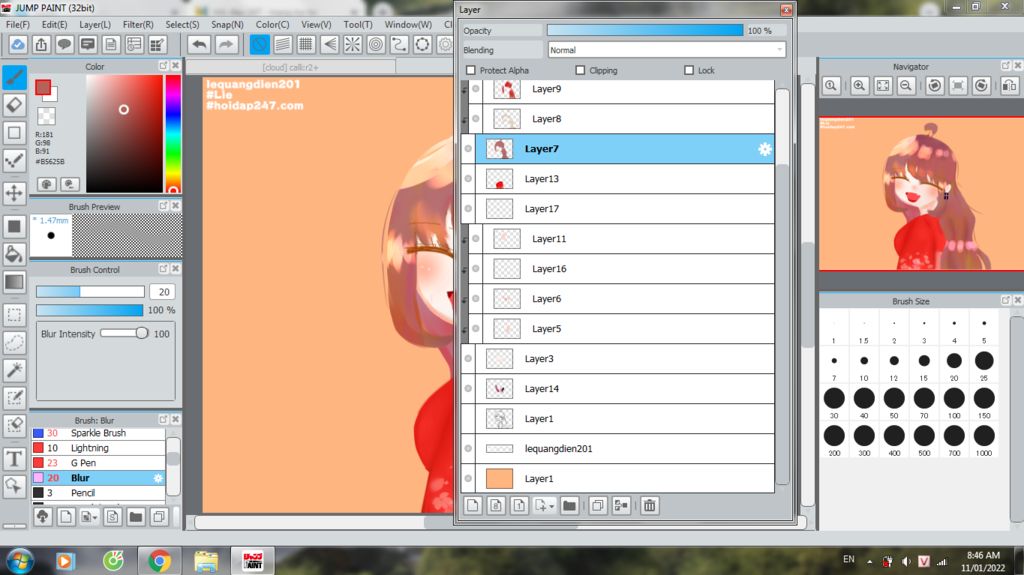Open the Window menu
This screenshot has width=1024, height=575.
tap(408, 24)
